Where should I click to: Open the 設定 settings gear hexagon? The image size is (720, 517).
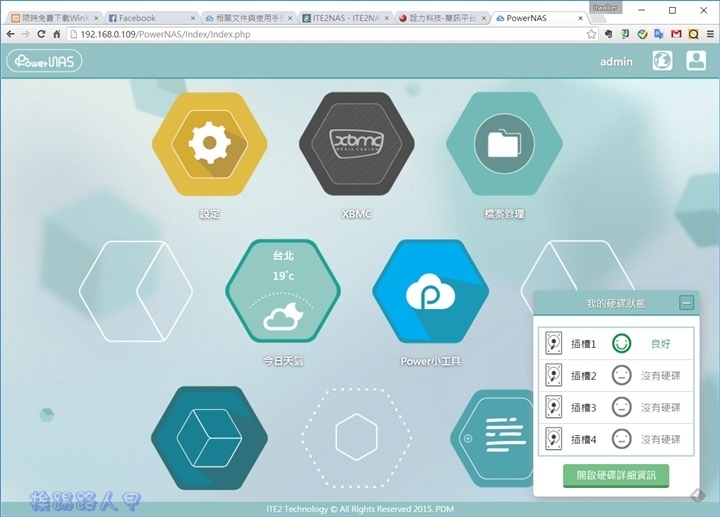click(x=209, y=144)
